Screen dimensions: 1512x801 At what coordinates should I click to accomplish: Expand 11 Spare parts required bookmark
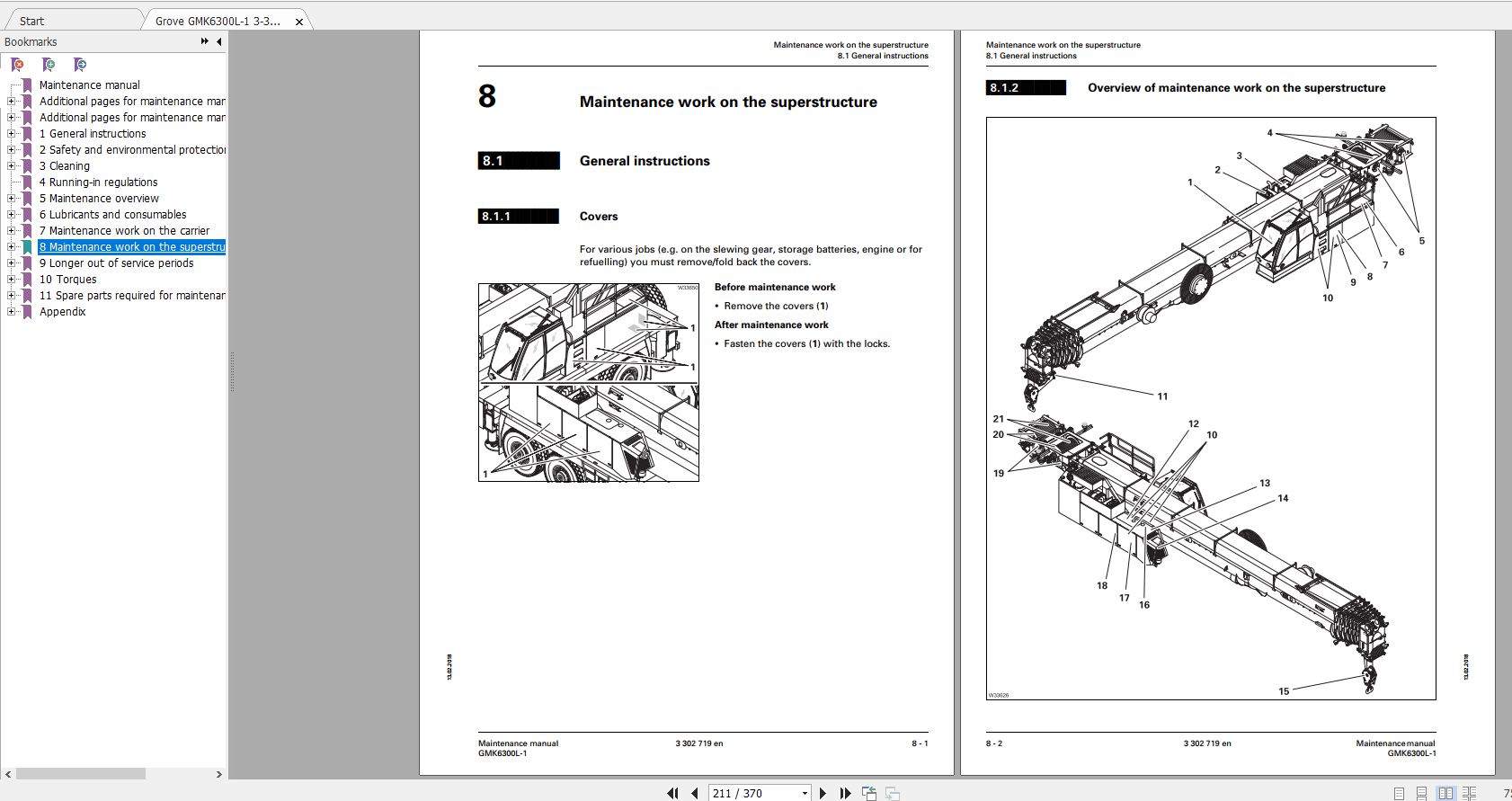pos(11,296)
